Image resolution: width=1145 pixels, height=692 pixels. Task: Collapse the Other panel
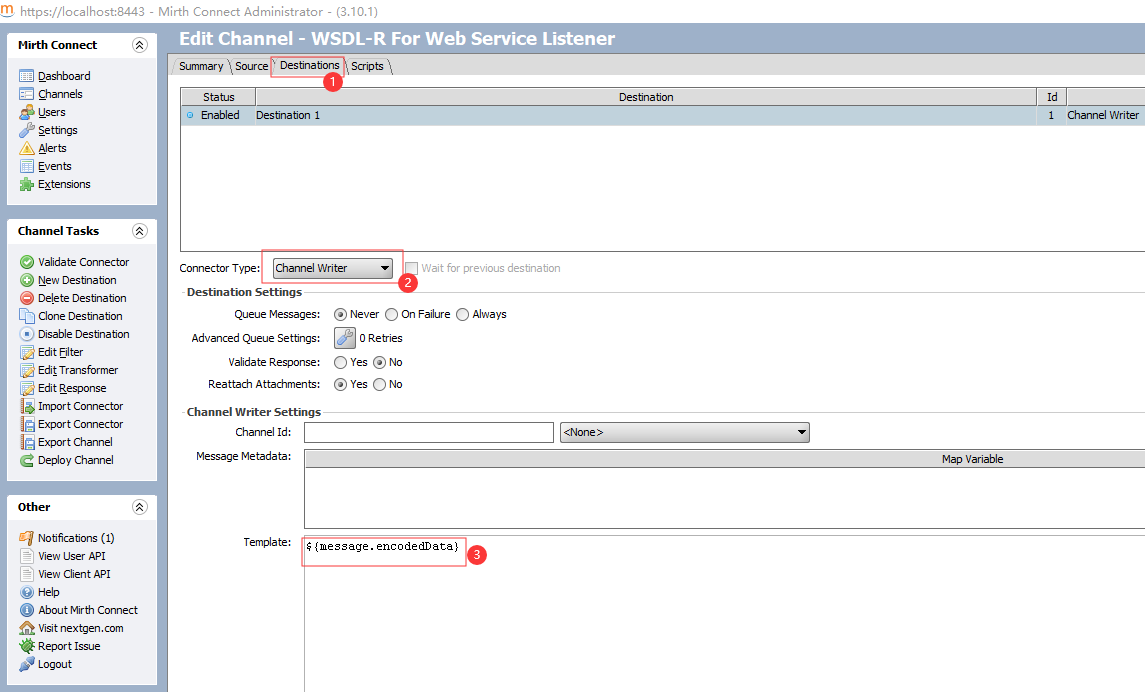point(139,507)
